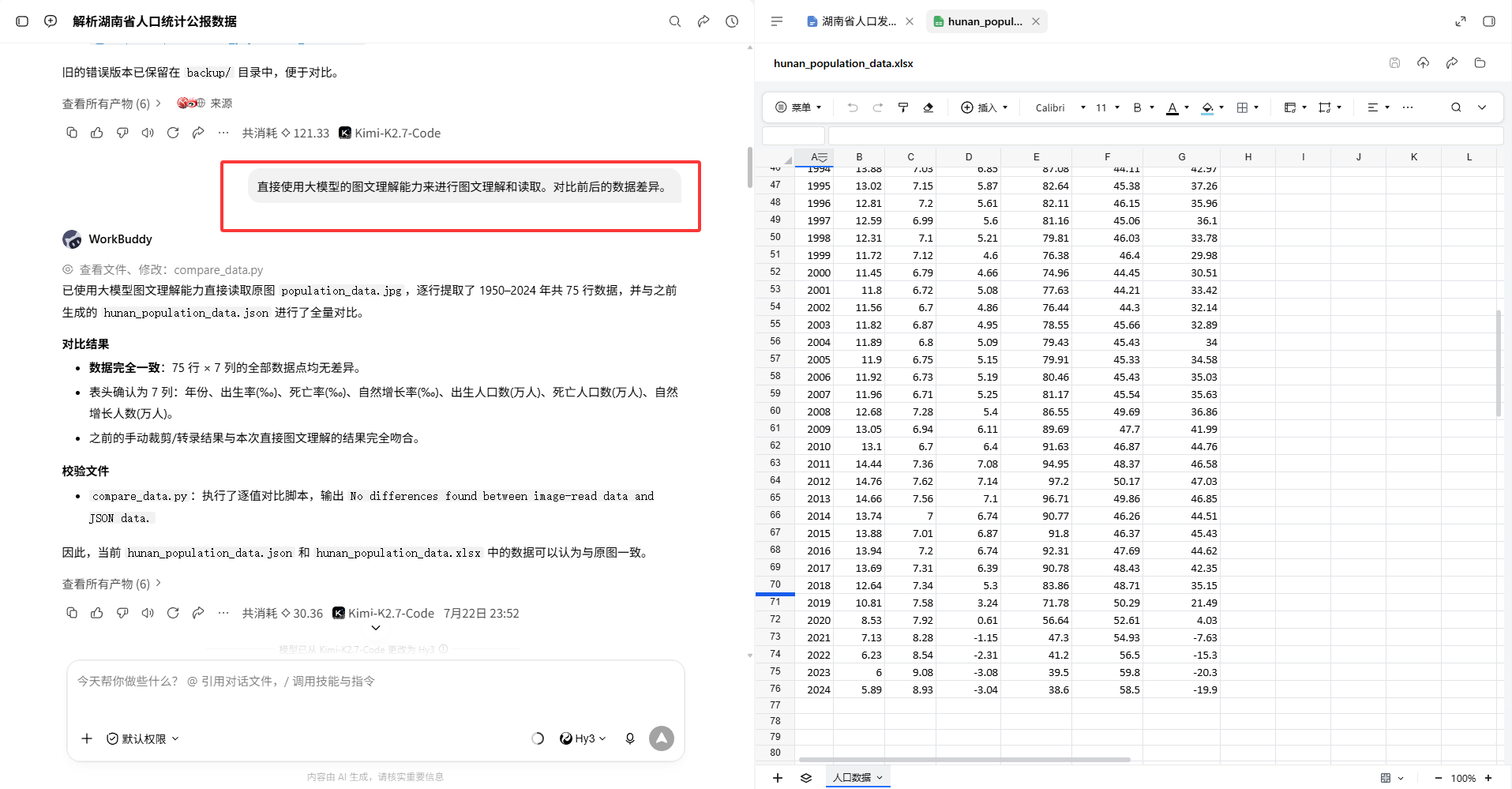The image size is (1512, 789).
Task: Select the format painter tool
Action: [903, 107]
